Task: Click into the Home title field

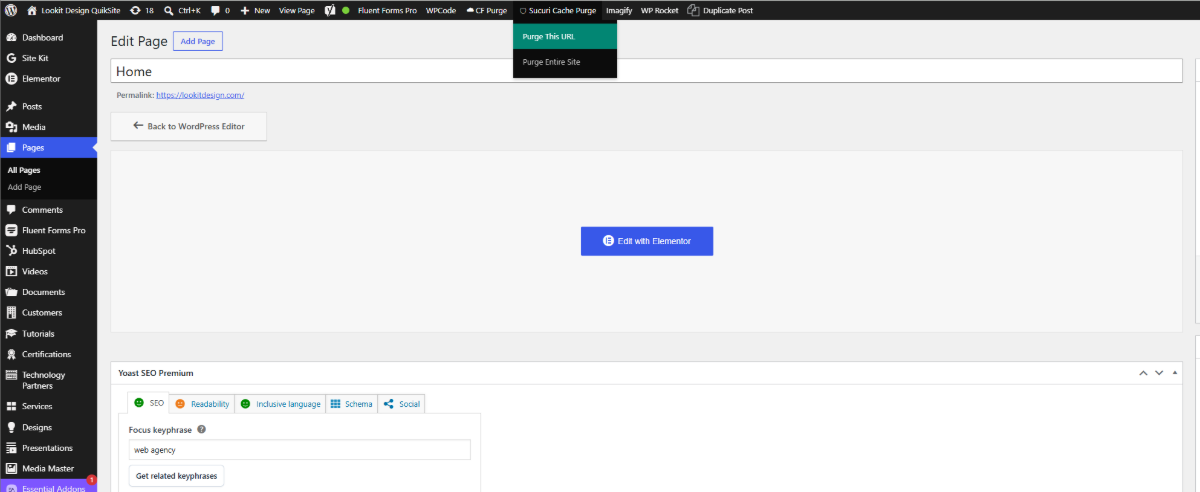Action: pos(646,71)
